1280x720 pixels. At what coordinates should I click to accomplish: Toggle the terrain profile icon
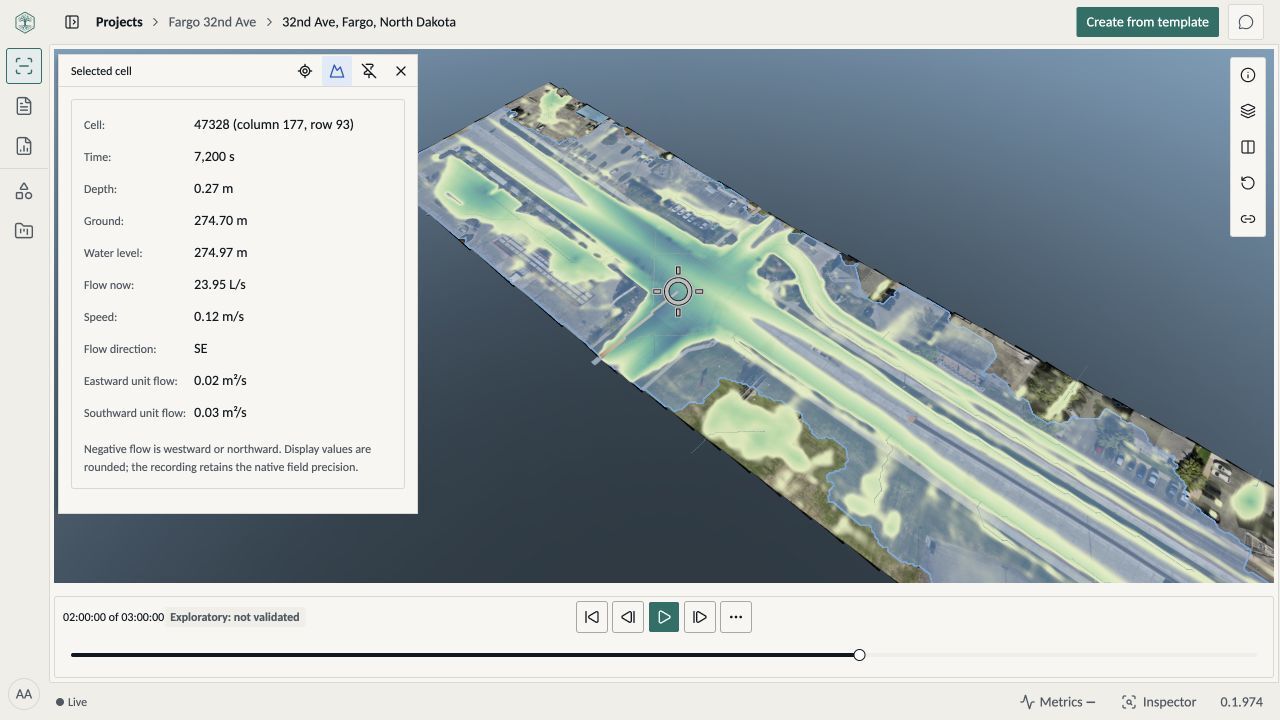(337, 71)
